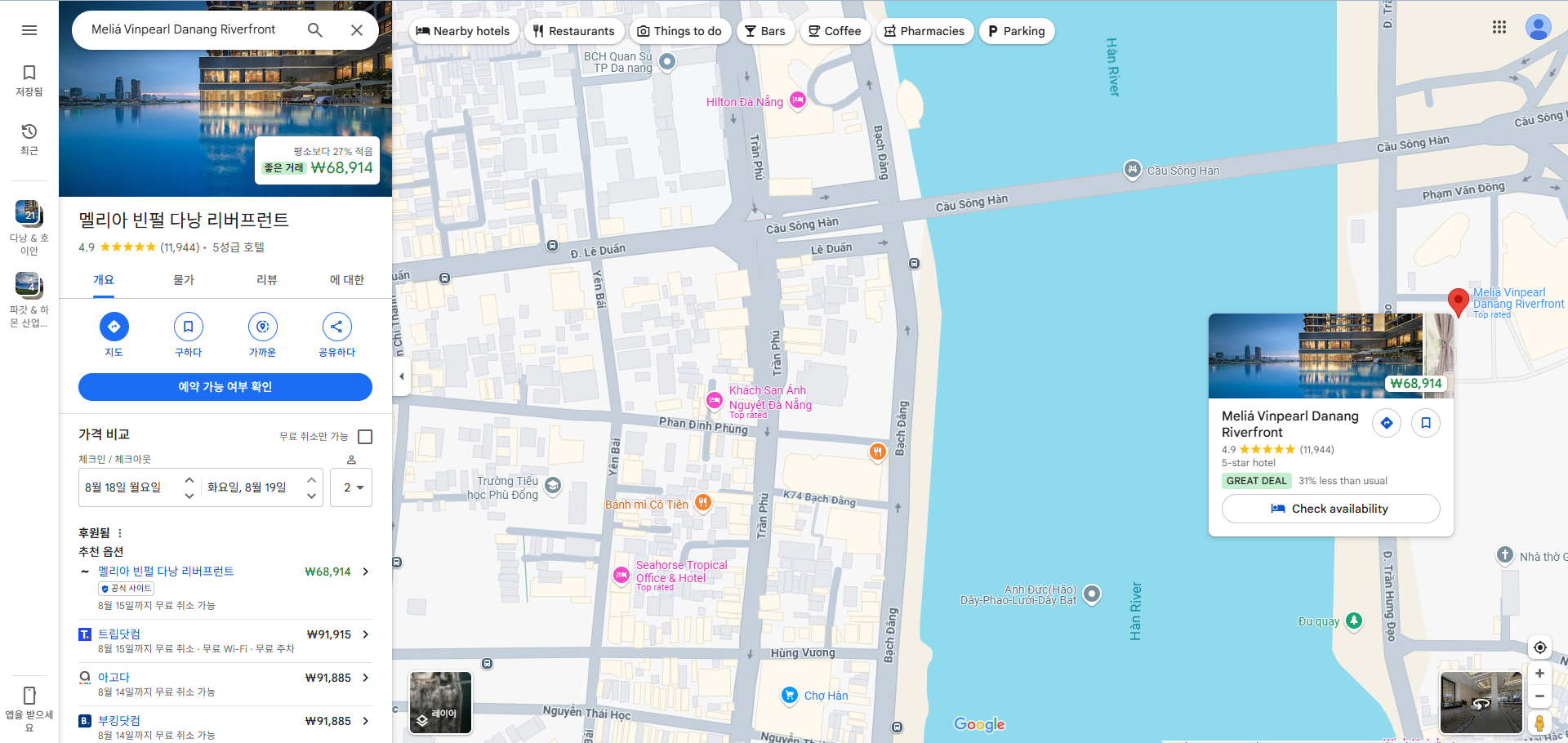Expand the official site ₩68,914 offer chevron
This screenshot has height=743, width=1568.
[x=365, y=572]
